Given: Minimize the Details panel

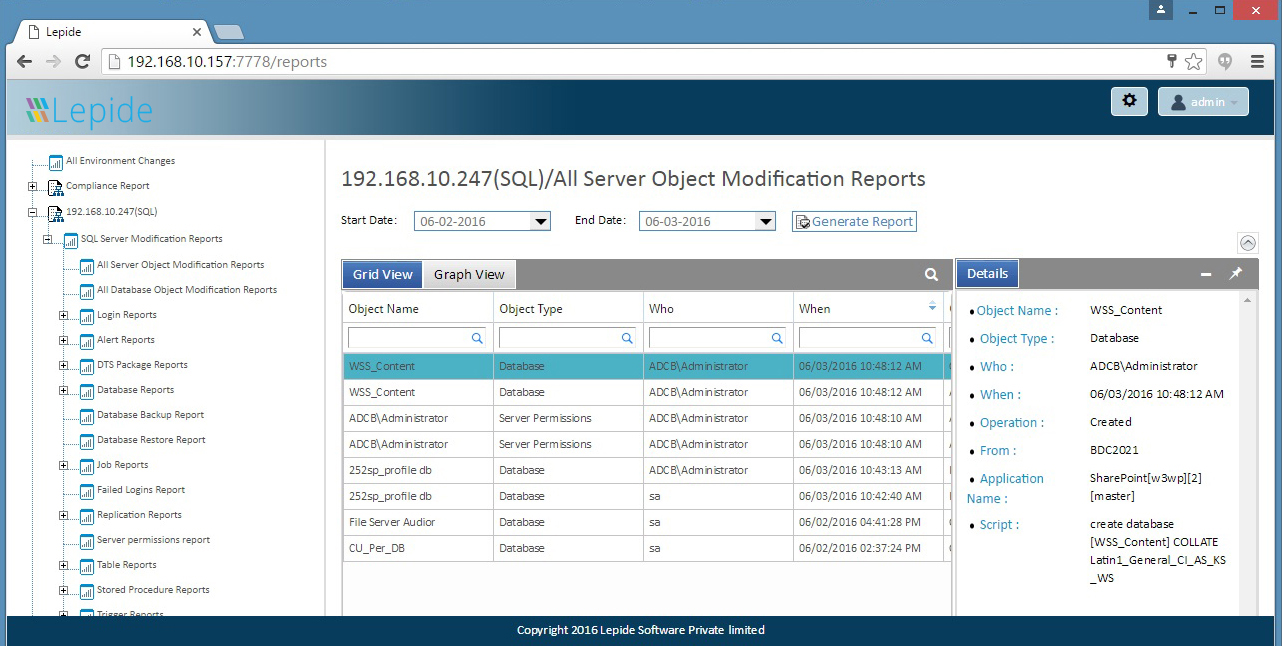Looking at the screenshot, I should coord(1206,274).
